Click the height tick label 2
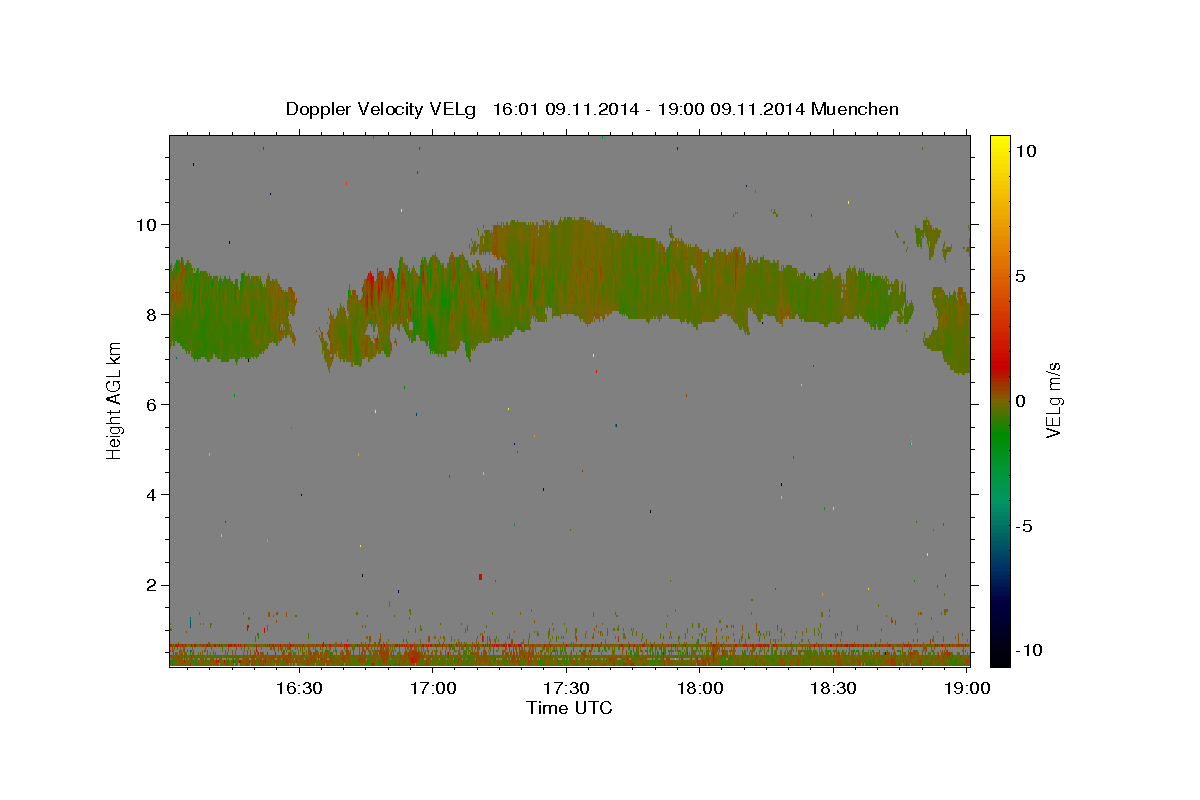This screenshot has width=1200, height=800. (150, 585)
